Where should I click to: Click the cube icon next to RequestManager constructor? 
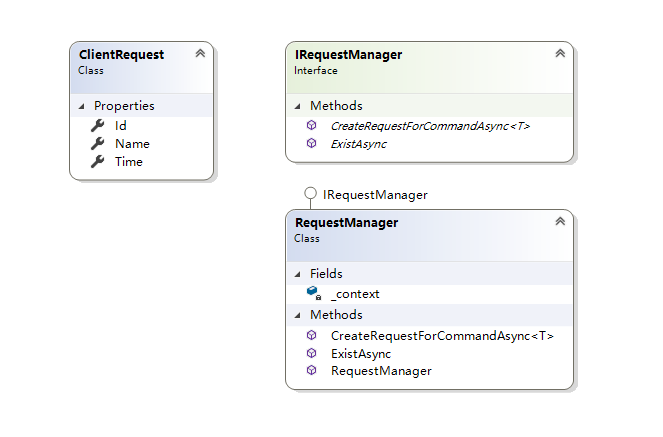pyautogui.click(x=312, y=371)
